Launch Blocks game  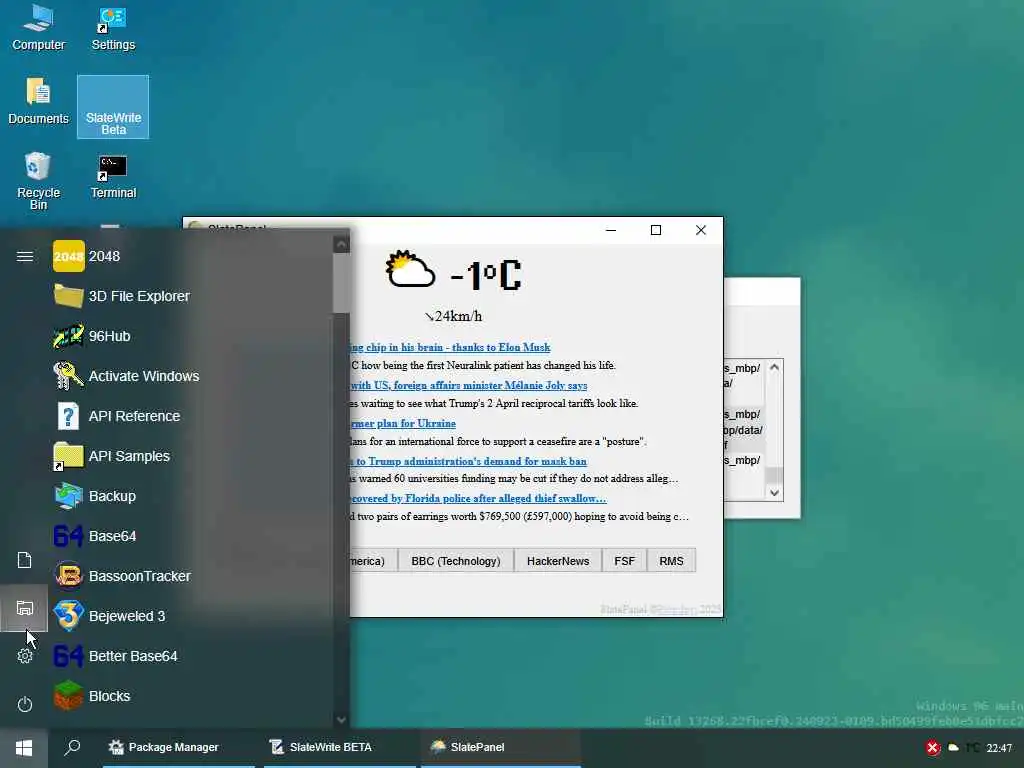tap(191, 696)
